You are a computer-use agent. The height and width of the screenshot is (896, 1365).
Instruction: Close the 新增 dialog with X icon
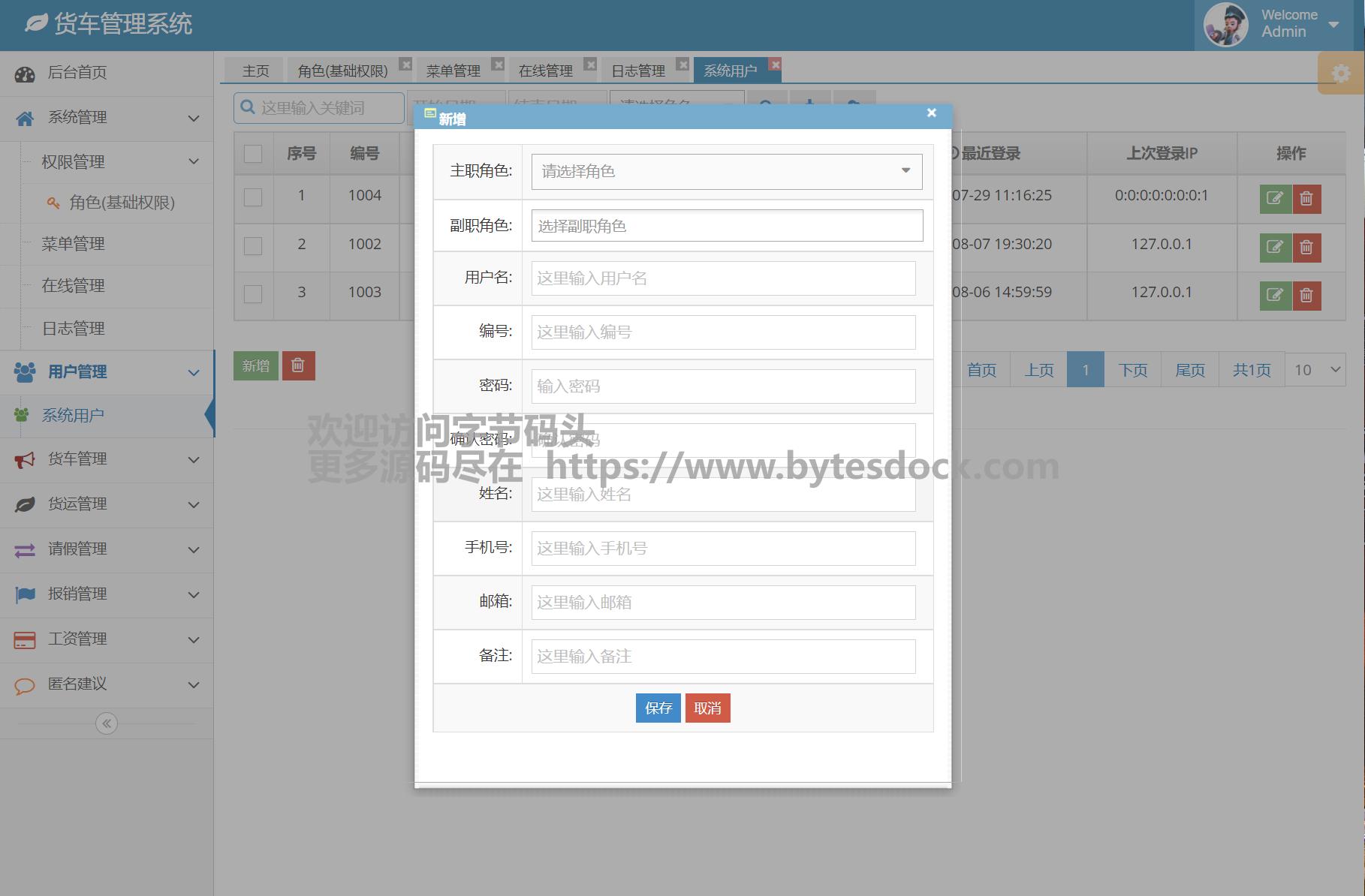pos(931,113)
